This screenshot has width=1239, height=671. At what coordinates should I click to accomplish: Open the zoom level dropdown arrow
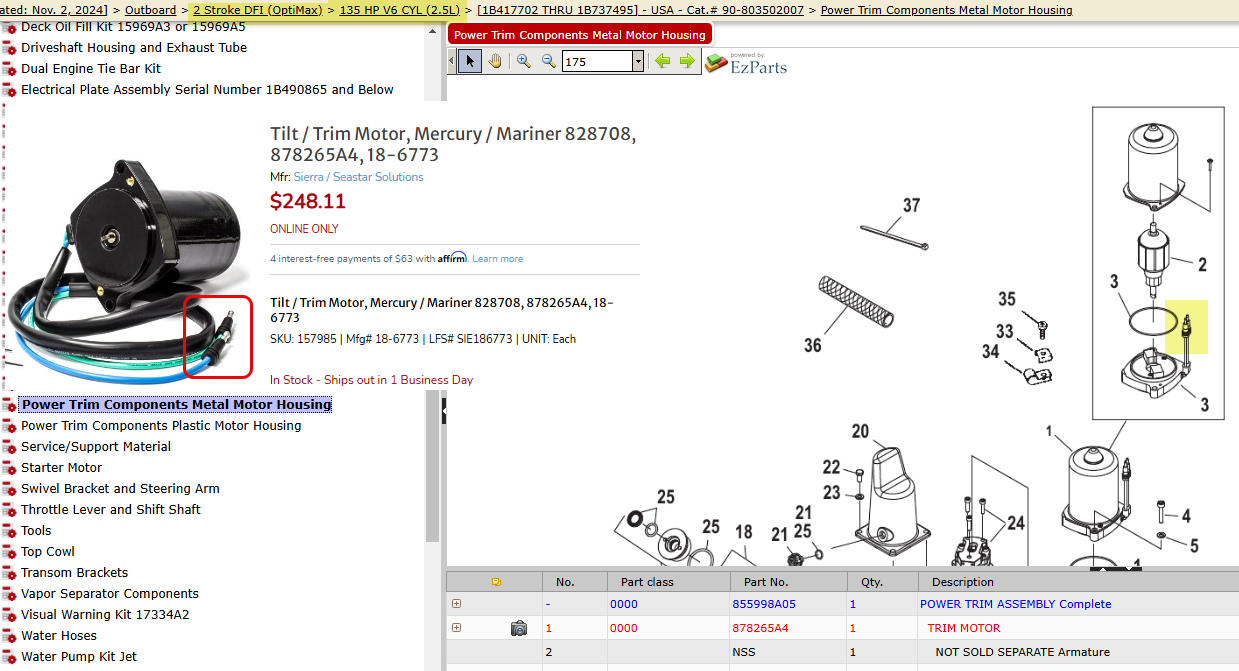click(638, 62)
